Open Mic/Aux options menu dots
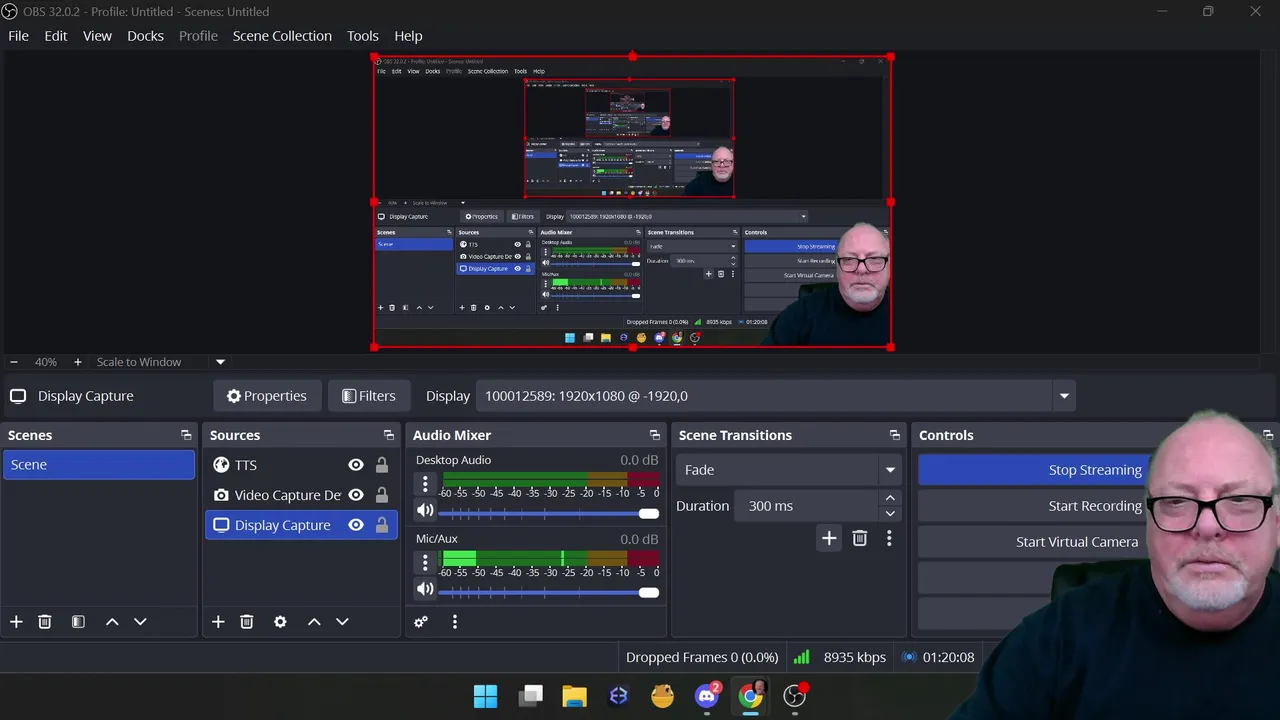Screen dimensions: 1280x720 425,563
